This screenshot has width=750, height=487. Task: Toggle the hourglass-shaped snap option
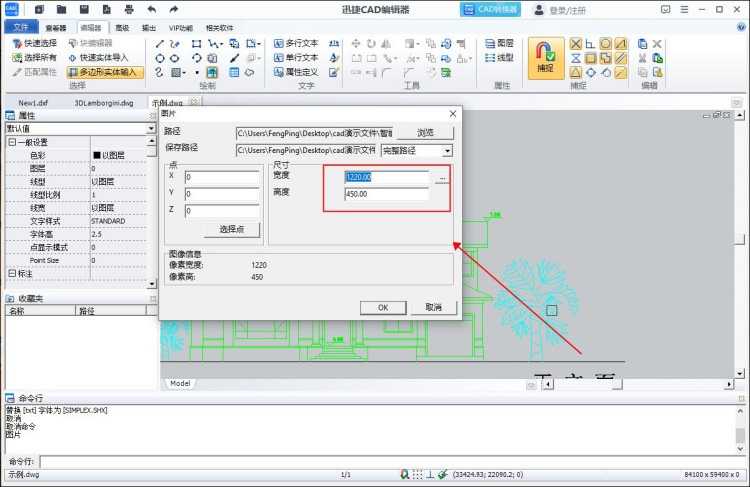(576, 58)
